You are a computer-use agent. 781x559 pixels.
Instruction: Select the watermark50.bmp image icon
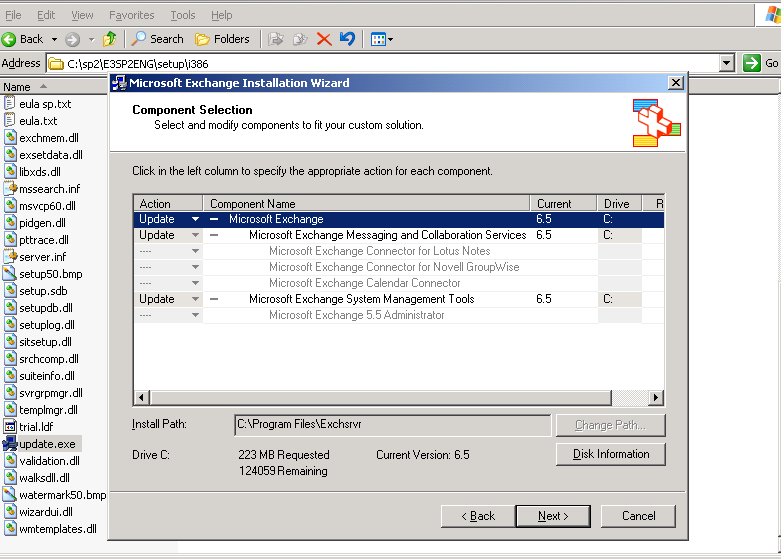pos(9,494)
